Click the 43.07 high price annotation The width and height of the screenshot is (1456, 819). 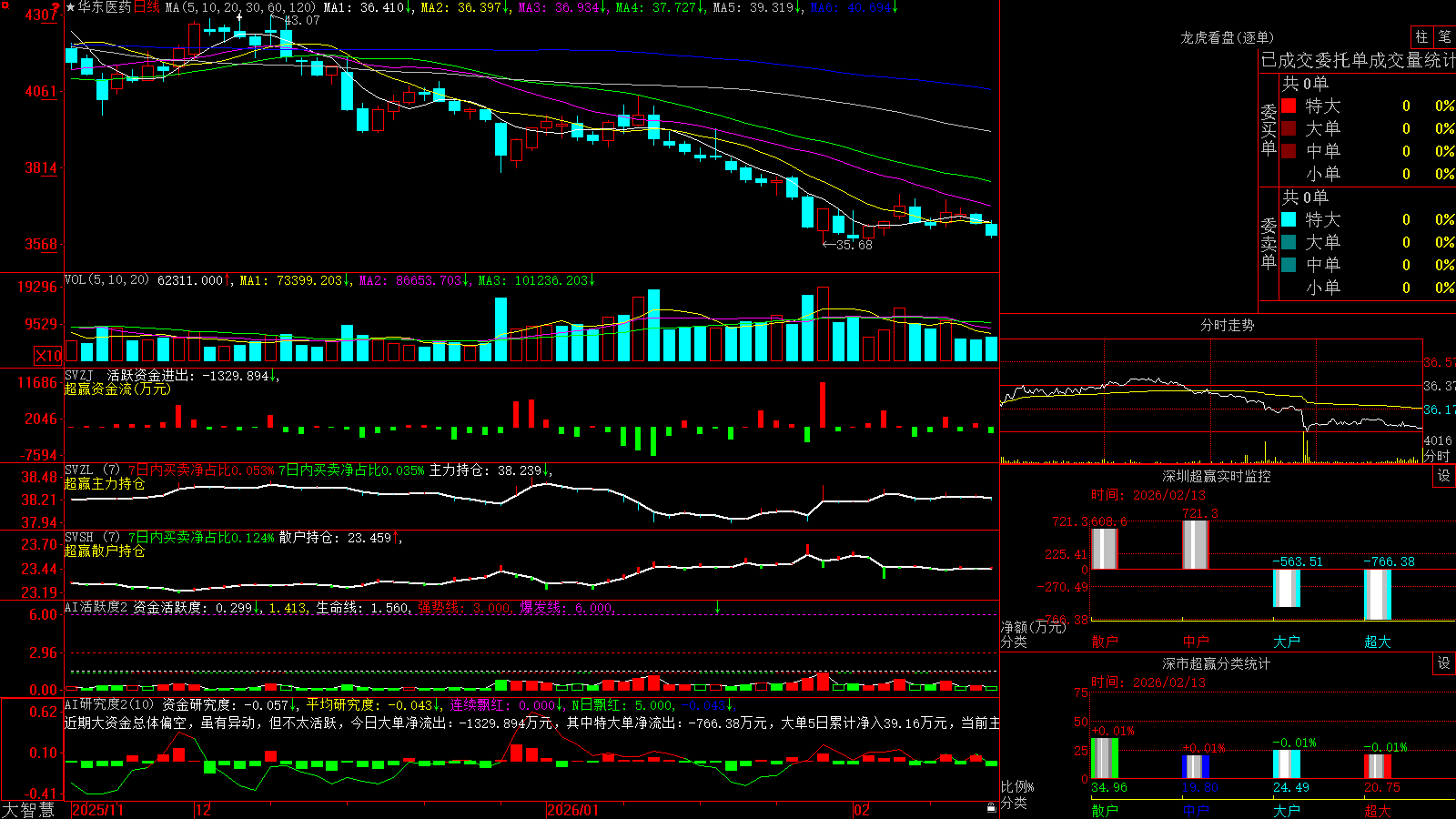(x=302, y=20)
